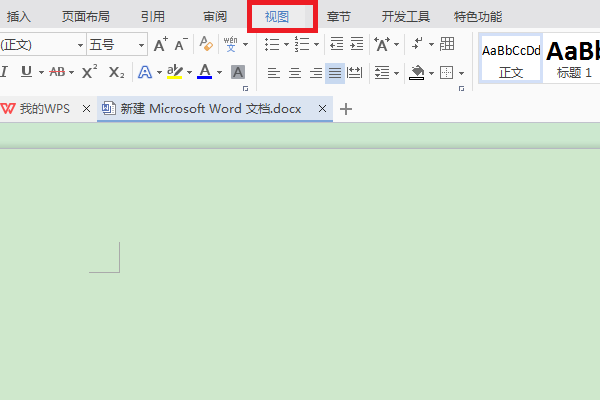Switch to the 章节 tab
The width and height of the screenshot is (600, 400).
(339, 16)
